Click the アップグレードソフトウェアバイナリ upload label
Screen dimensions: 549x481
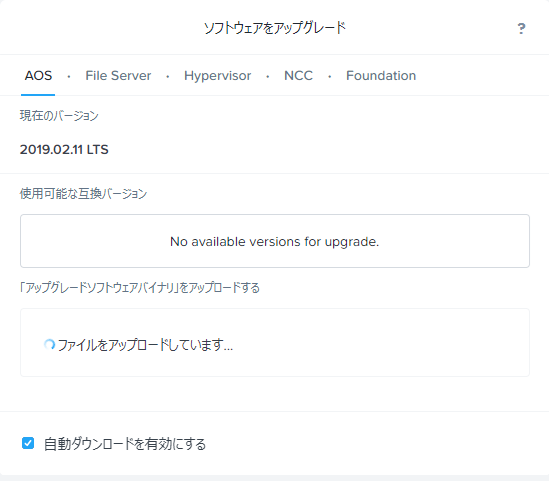coord(140,288)
